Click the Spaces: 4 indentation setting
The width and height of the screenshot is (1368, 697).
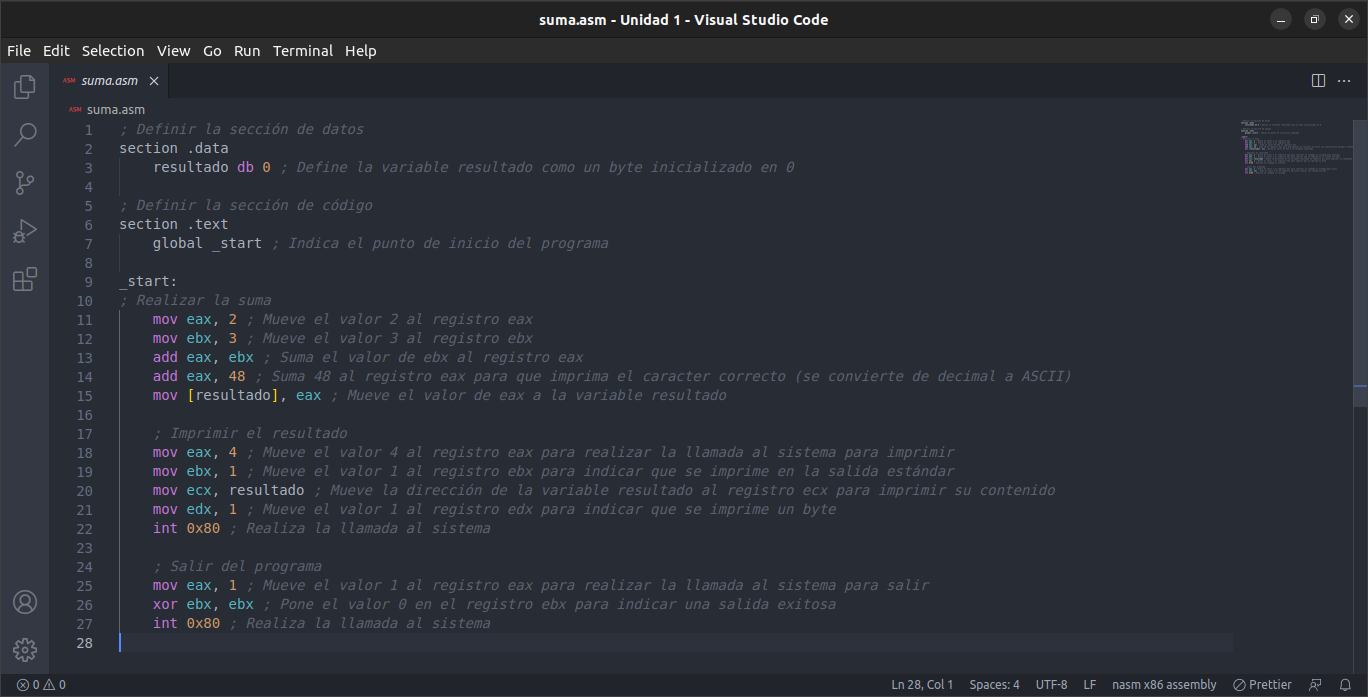click(x=994, y=684)
